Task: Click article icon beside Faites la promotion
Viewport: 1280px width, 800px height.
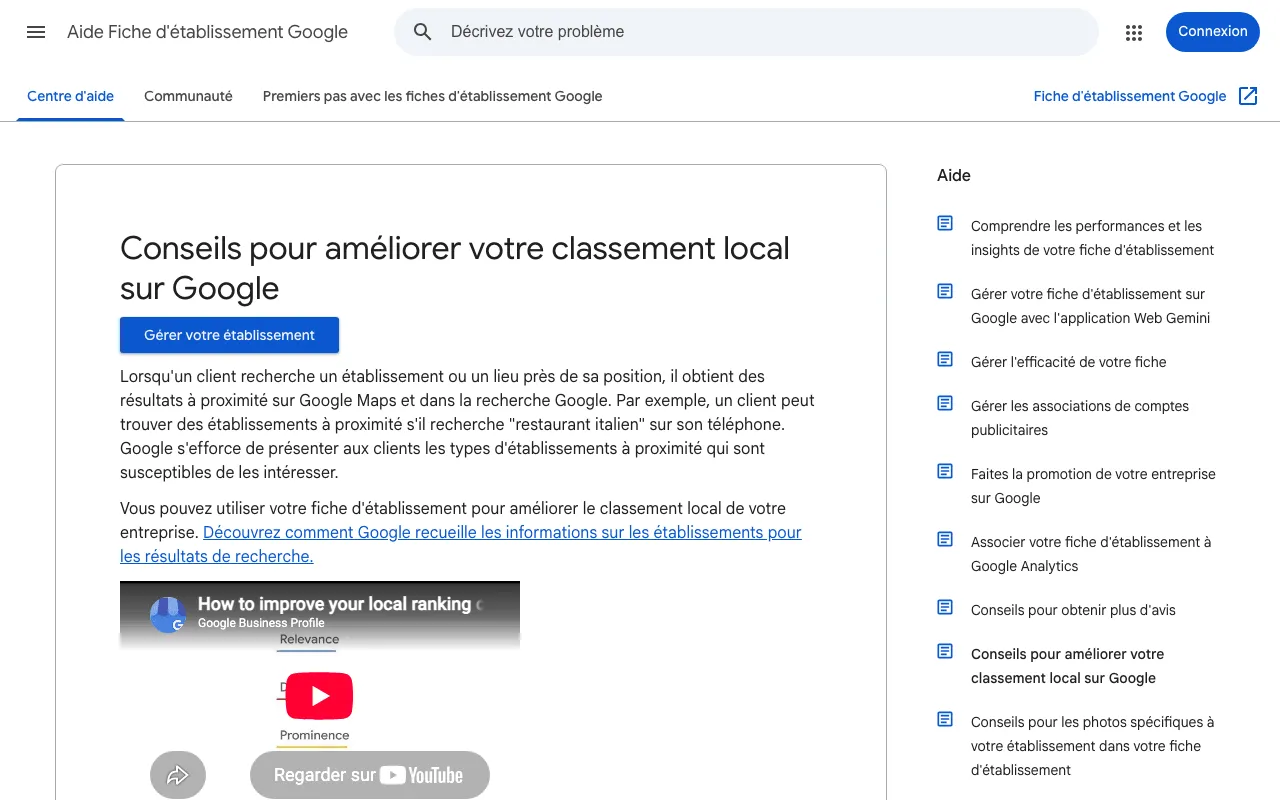Action: (945, 471)
